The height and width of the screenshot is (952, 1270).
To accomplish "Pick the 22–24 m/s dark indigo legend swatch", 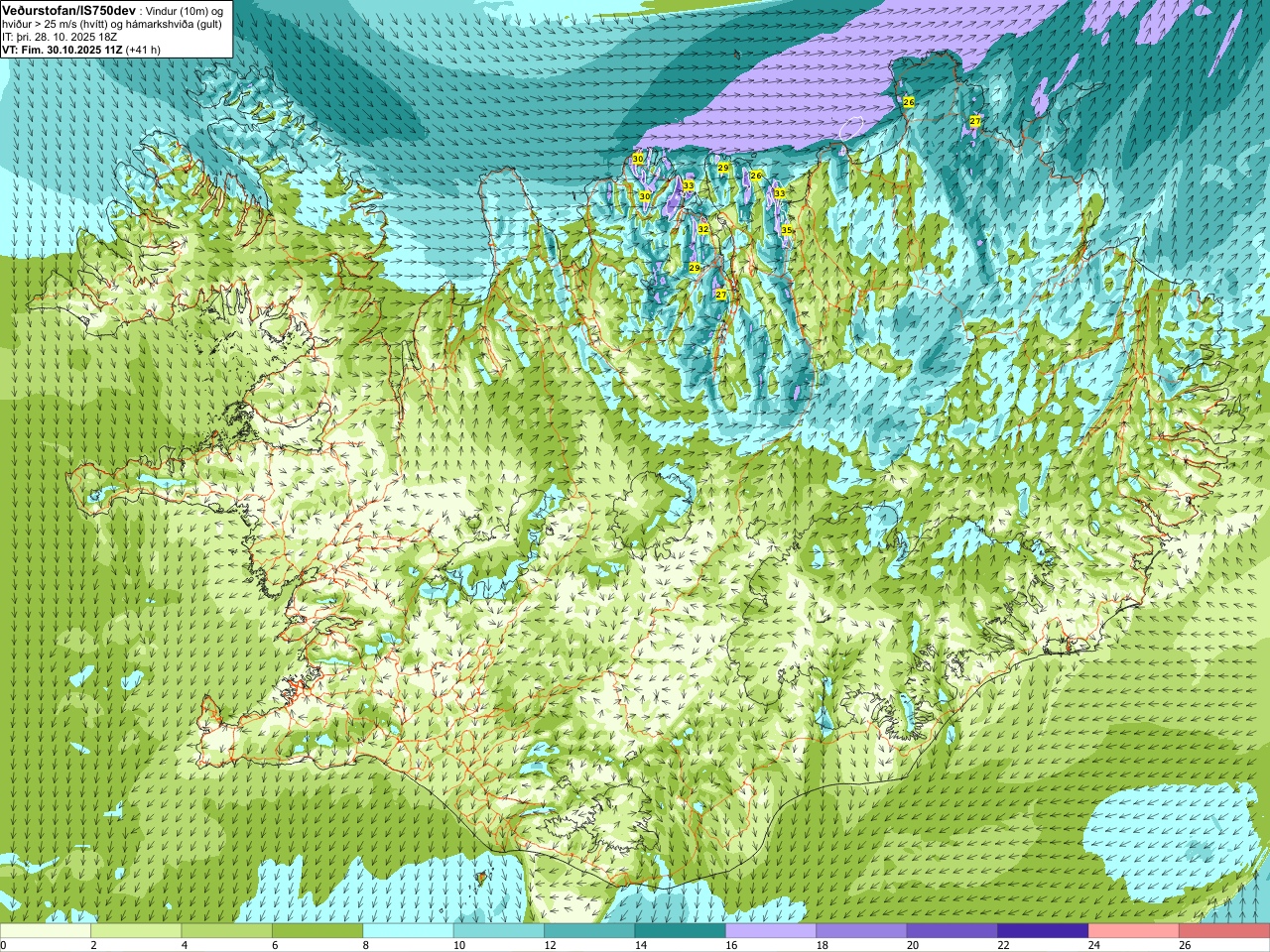I will pyautogui.click(x=1043, y=931).
